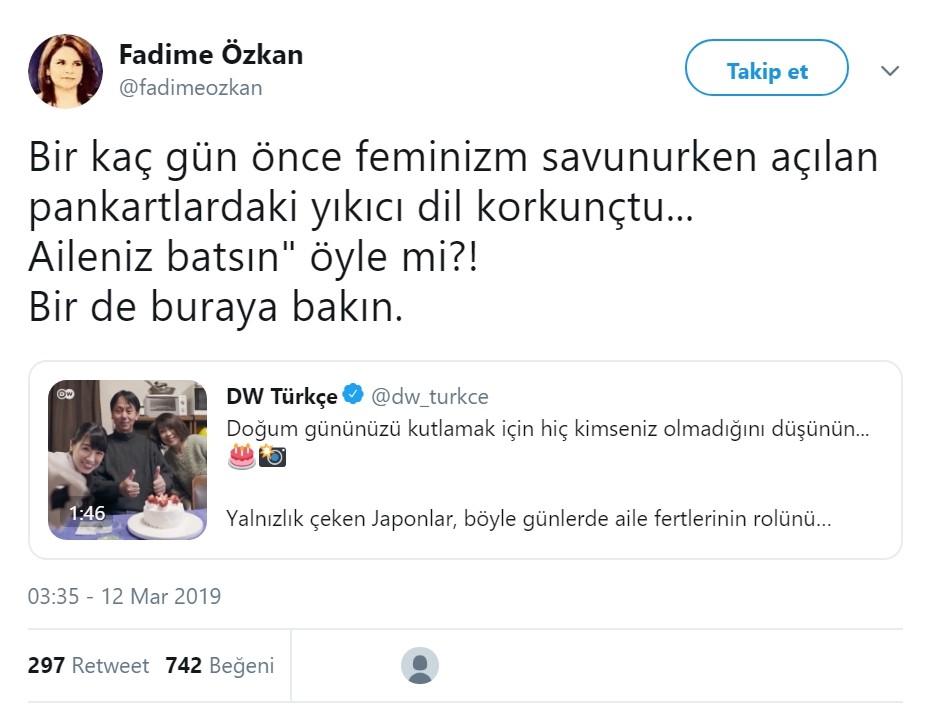The height and width of the screenshot is (717, 931).
Task: Click the @fadimeozkan handle
Action: (190, 88)
